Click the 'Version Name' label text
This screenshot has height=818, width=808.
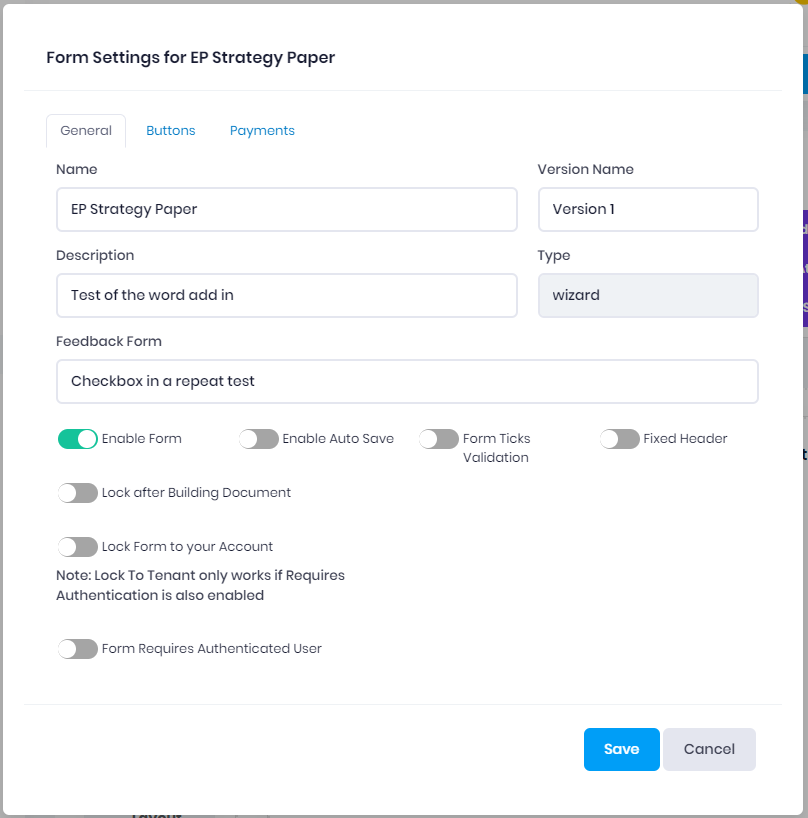(x=585, y=170)
